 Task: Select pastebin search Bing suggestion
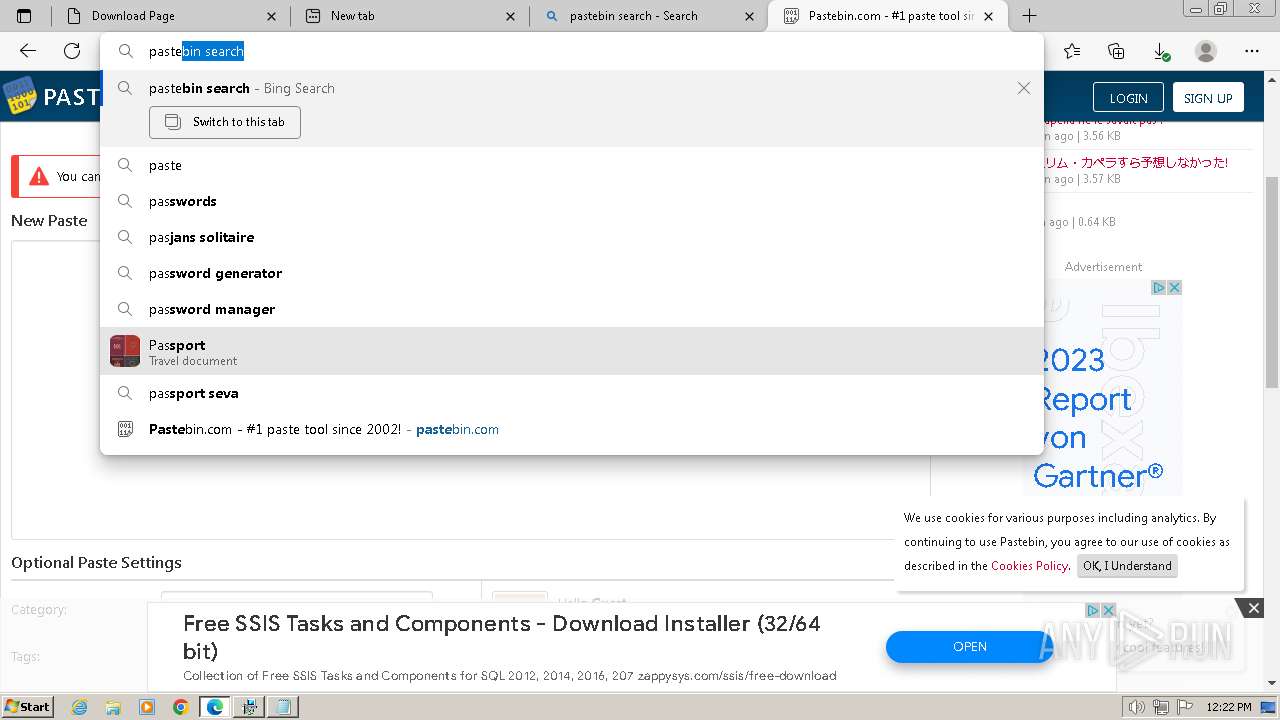[x=571, y=88]
